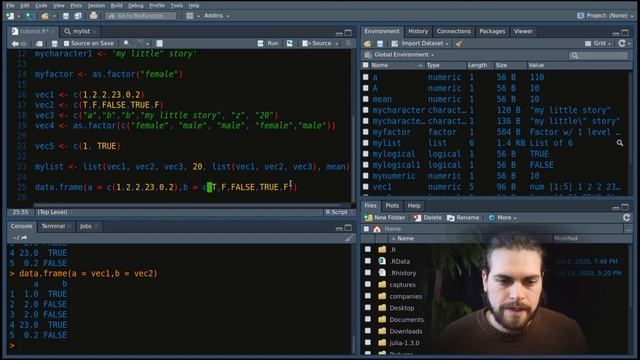The image size is (640, 360).
Task: Save current document from main toolbar
Action: pyautogui.click(x=66, y=16)
